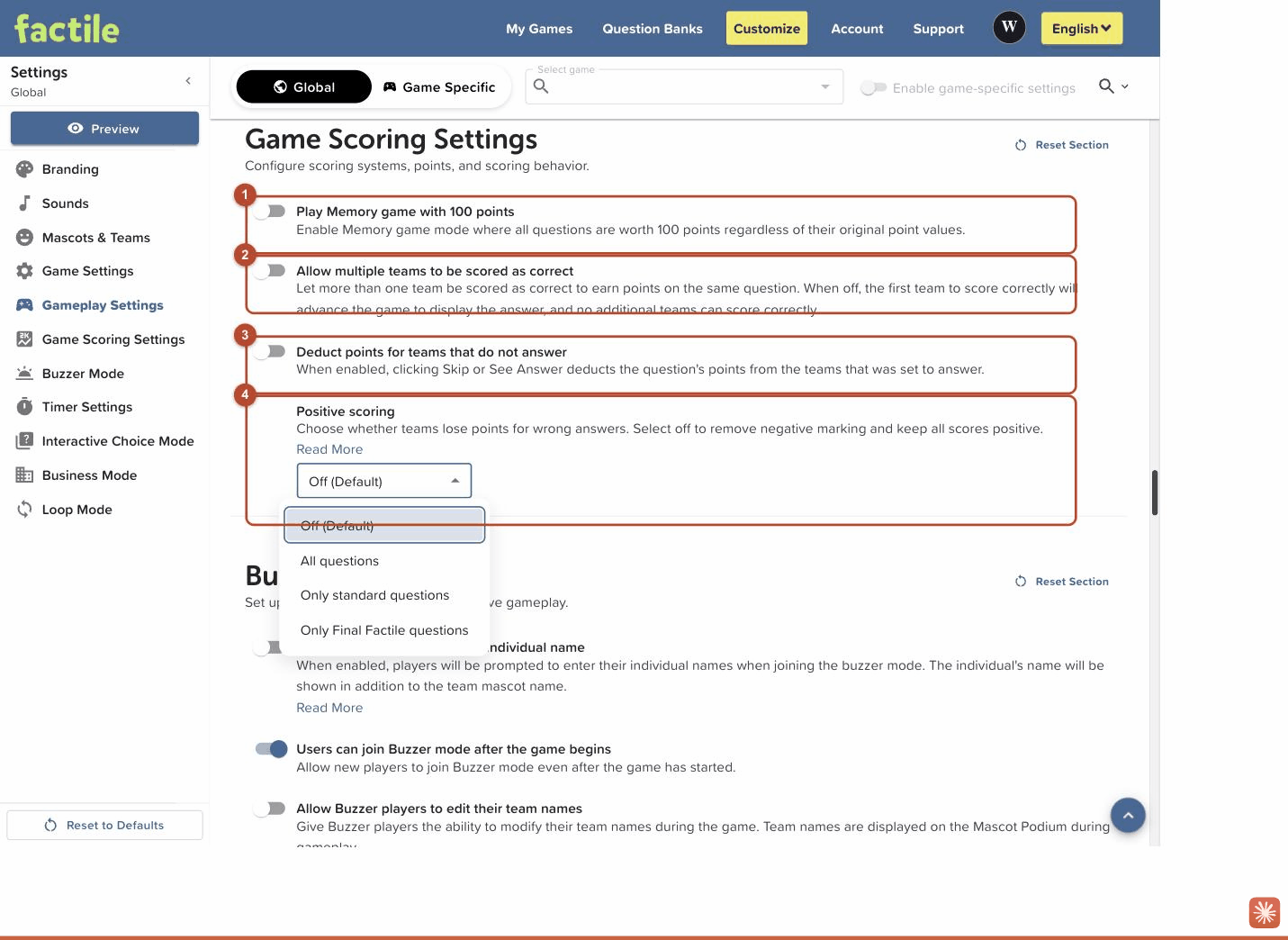Viewport: 1288px width, 940px height.
Task: Click the Preview button with eye icon
Action: pyautogui.click(x=104, y=129)
